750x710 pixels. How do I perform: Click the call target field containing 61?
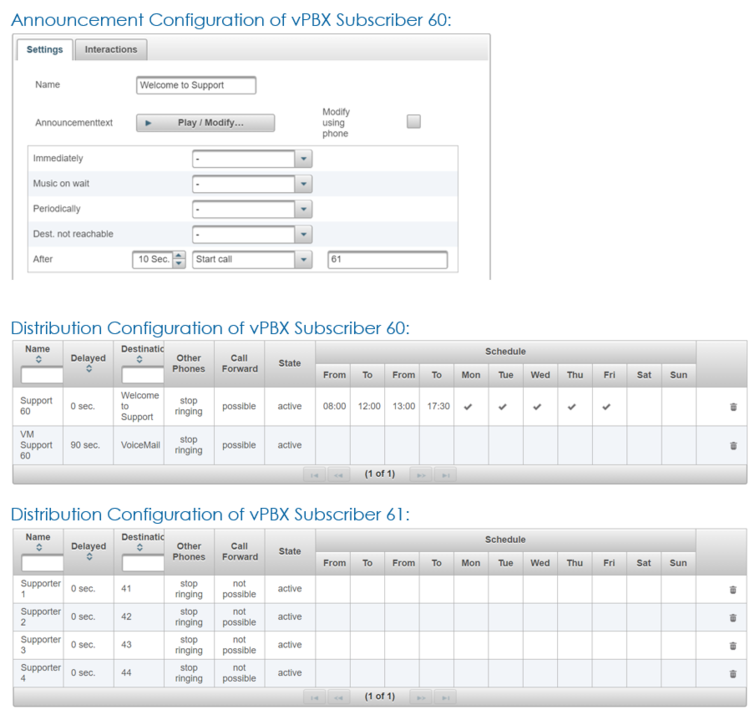(x=387, y=259)
